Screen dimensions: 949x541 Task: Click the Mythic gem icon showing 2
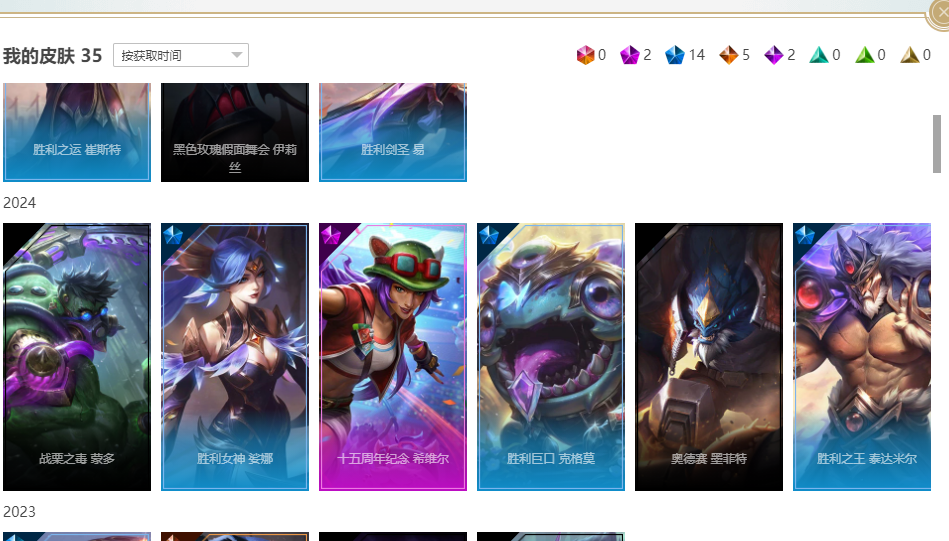pyautogui.click(x=630, y=55)
